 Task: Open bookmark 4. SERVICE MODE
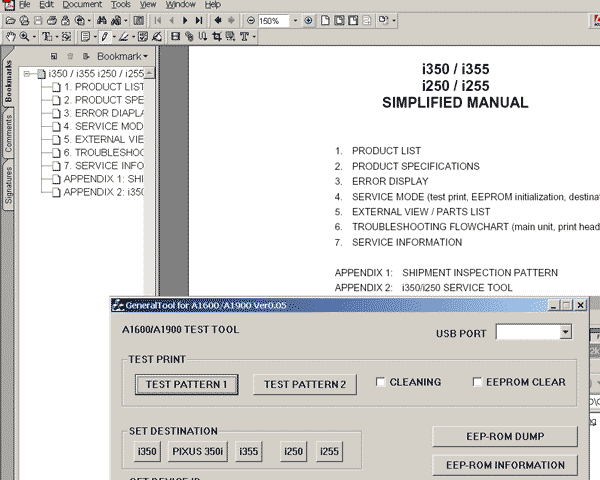[x=103, y=126]
